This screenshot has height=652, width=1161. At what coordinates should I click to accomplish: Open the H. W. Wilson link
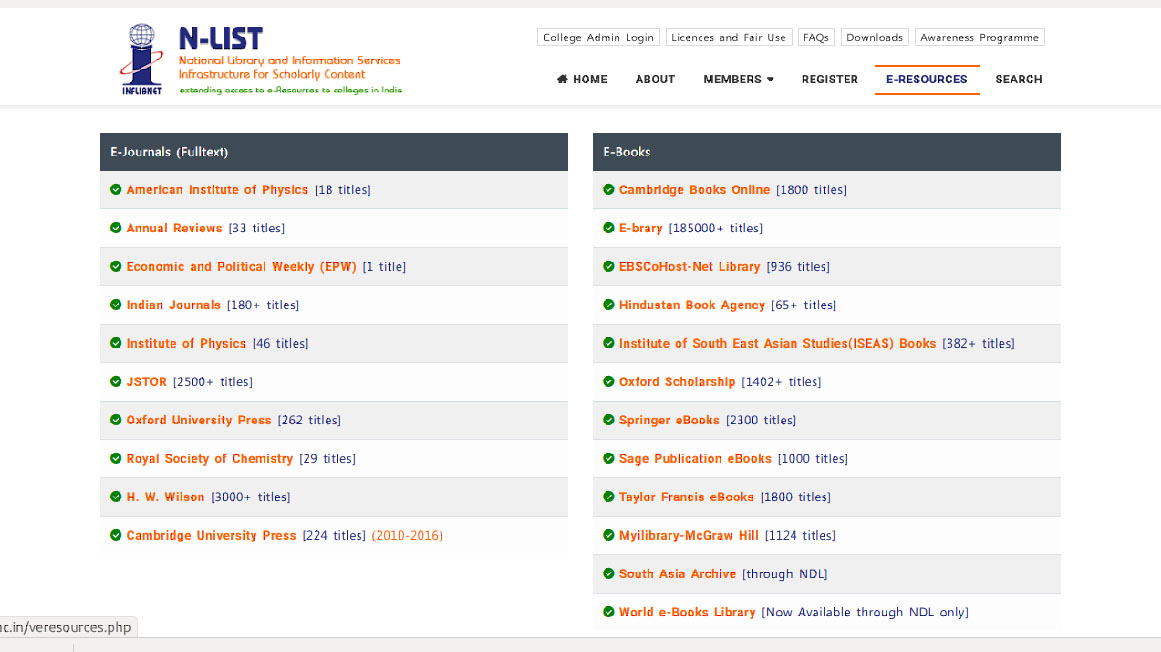(x=165, y=497)
